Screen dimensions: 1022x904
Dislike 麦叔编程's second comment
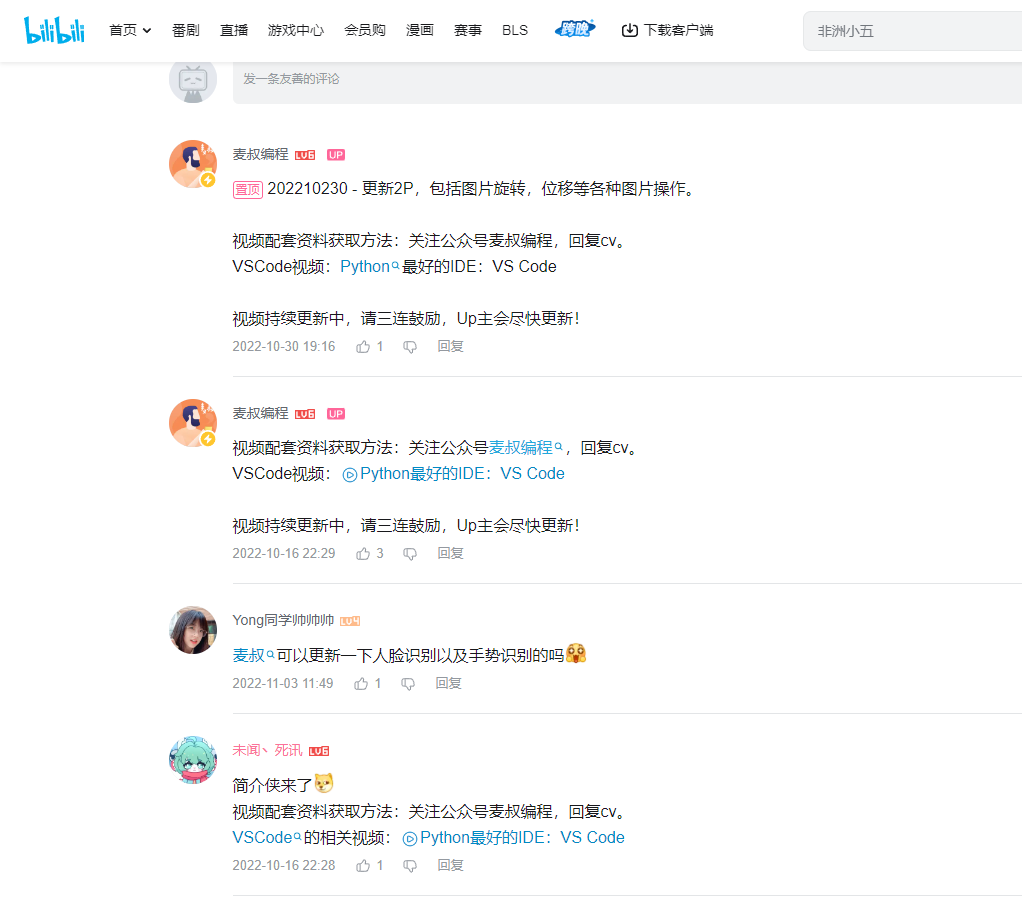click(409, 552)
